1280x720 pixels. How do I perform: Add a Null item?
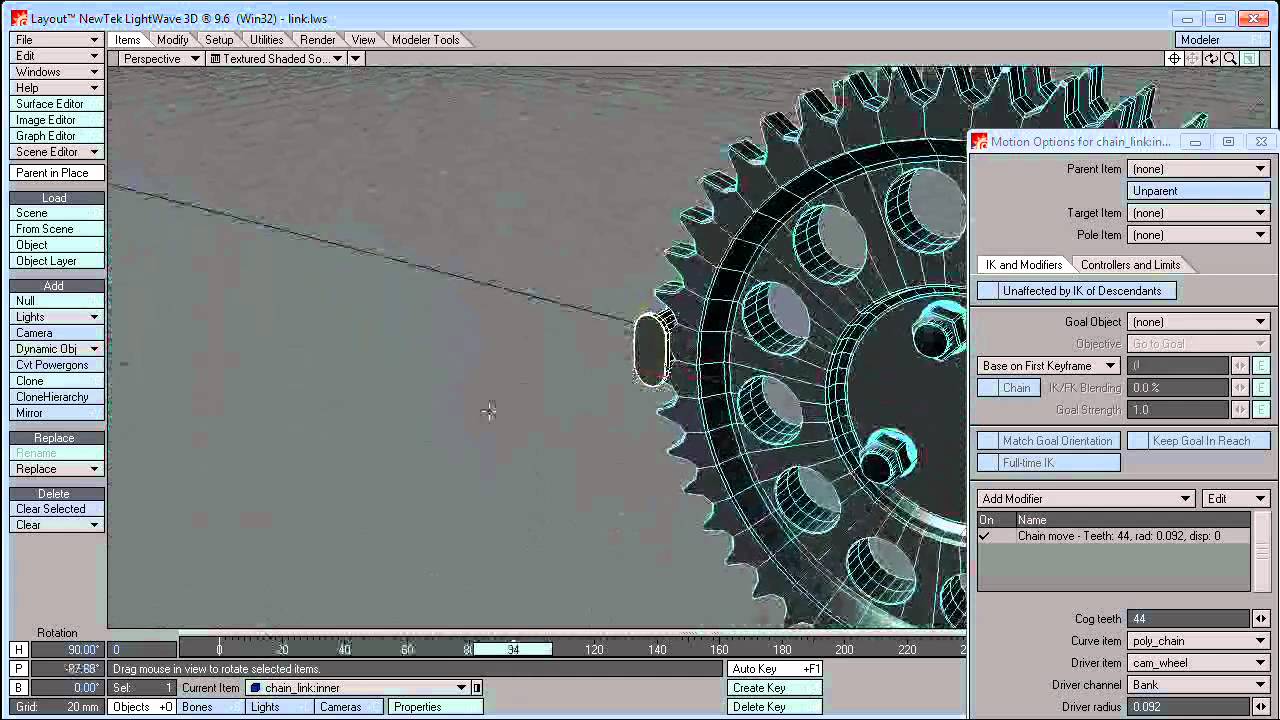(57, 301)
